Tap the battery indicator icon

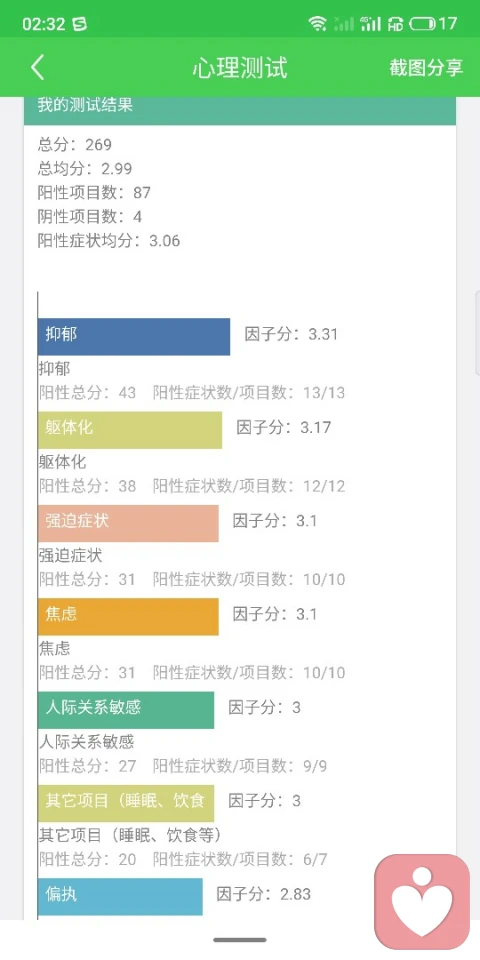coord(422,24)
